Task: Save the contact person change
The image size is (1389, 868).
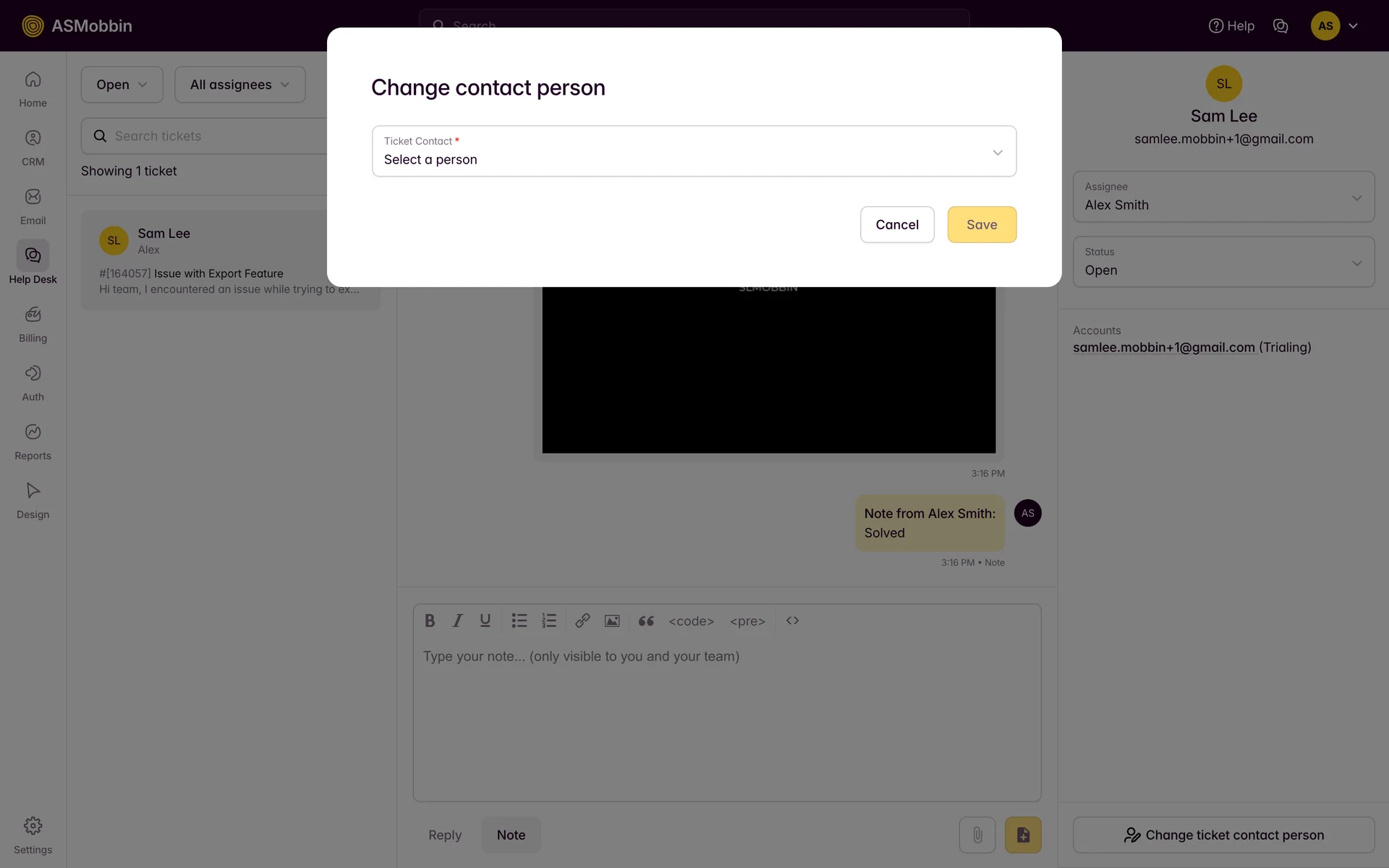Action: (x=982, y=225)
